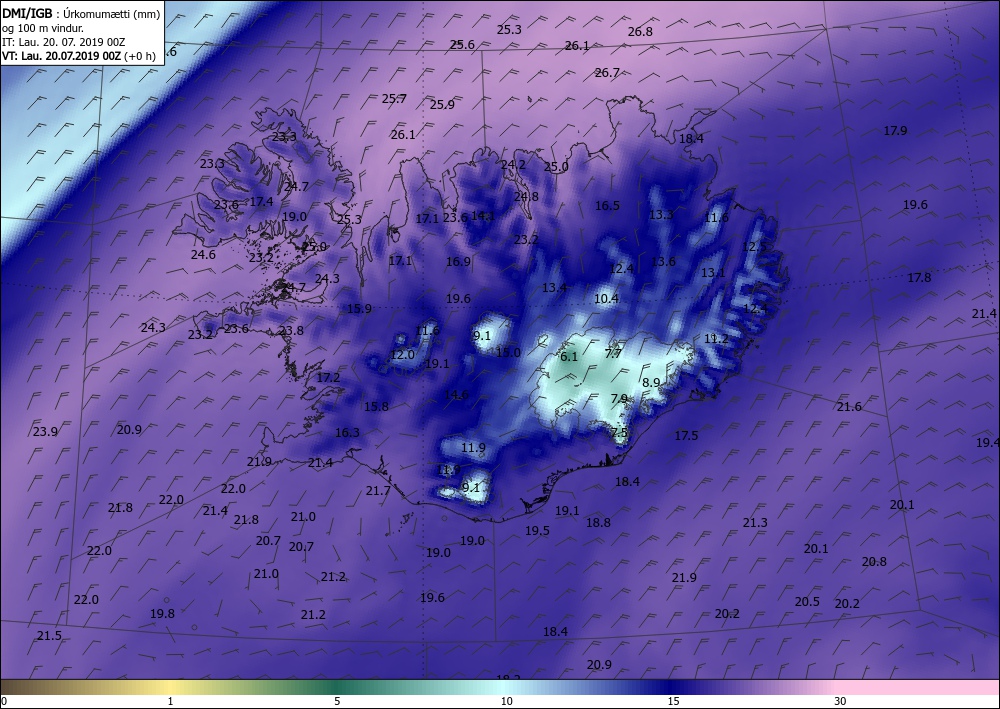This screenshot has width=1000, height=709.
Task: Click the 19.8 value on the map
Action: 163,613
